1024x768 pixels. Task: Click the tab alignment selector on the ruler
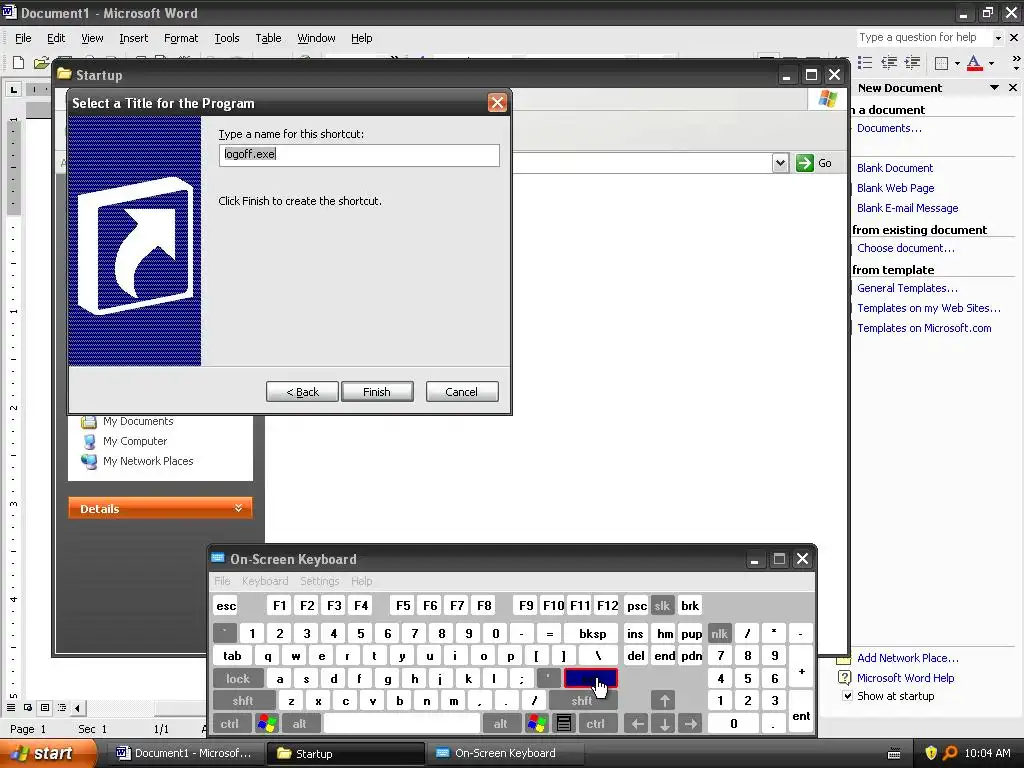tap(13, 89)
